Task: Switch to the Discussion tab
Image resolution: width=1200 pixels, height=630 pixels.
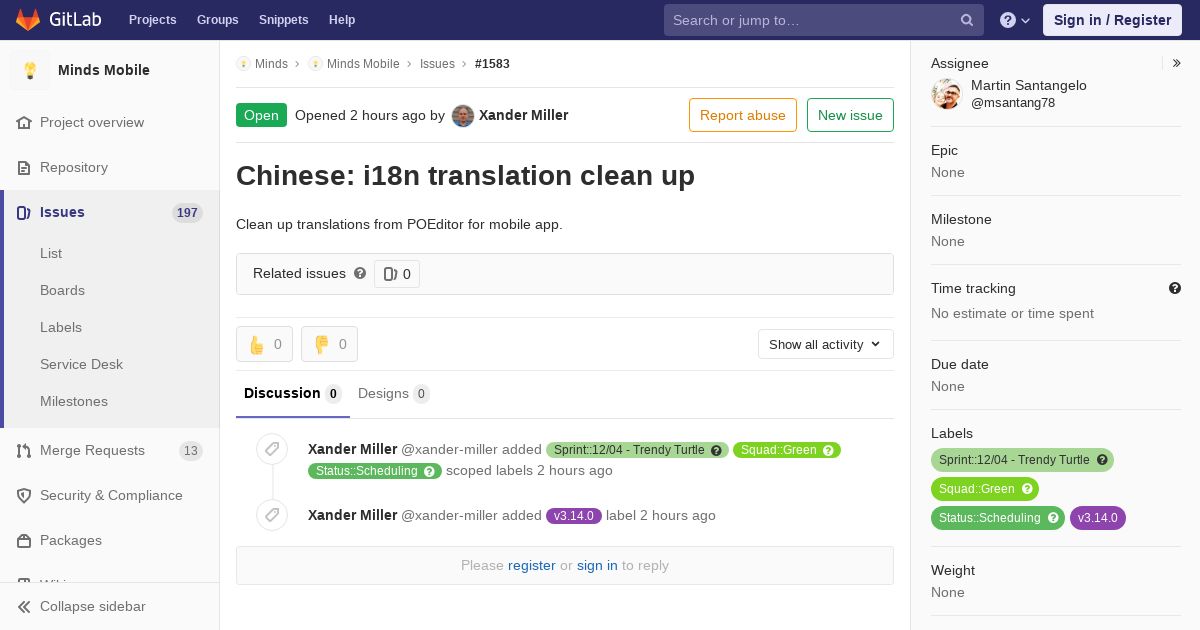Action: (x=293, y=393)
